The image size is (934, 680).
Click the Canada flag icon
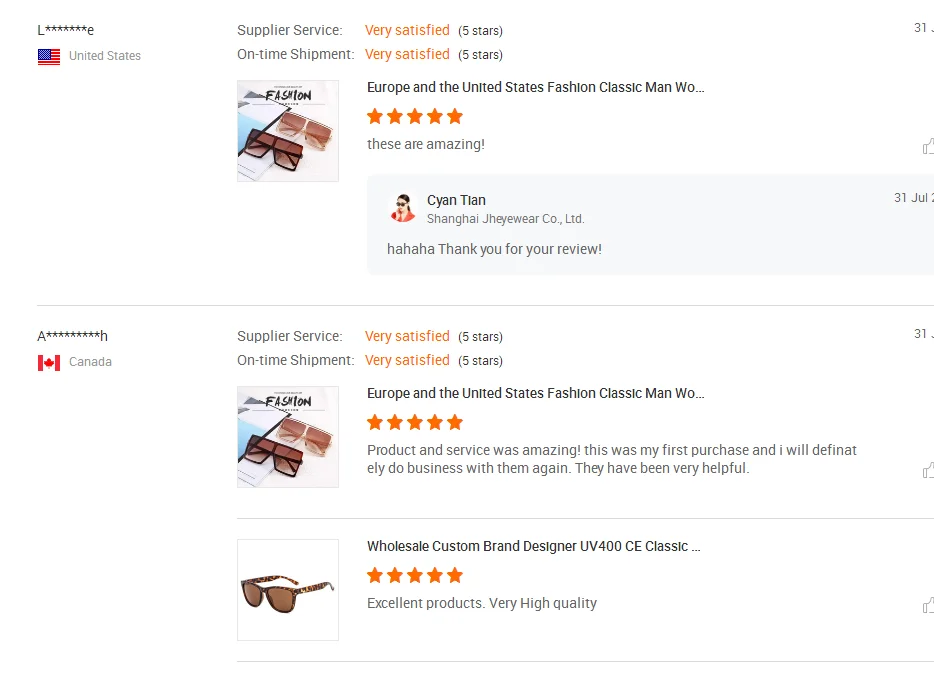49,363
